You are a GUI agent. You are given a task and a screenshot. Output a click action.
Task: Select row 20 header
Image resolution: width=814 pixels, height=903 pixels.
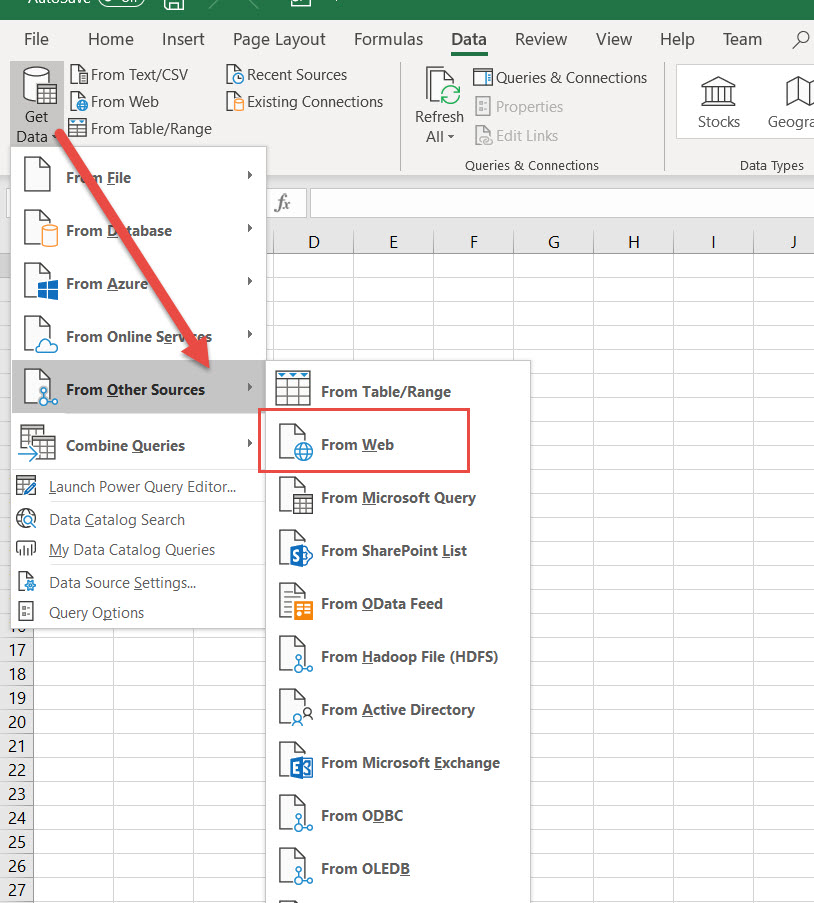pos(17,722)
